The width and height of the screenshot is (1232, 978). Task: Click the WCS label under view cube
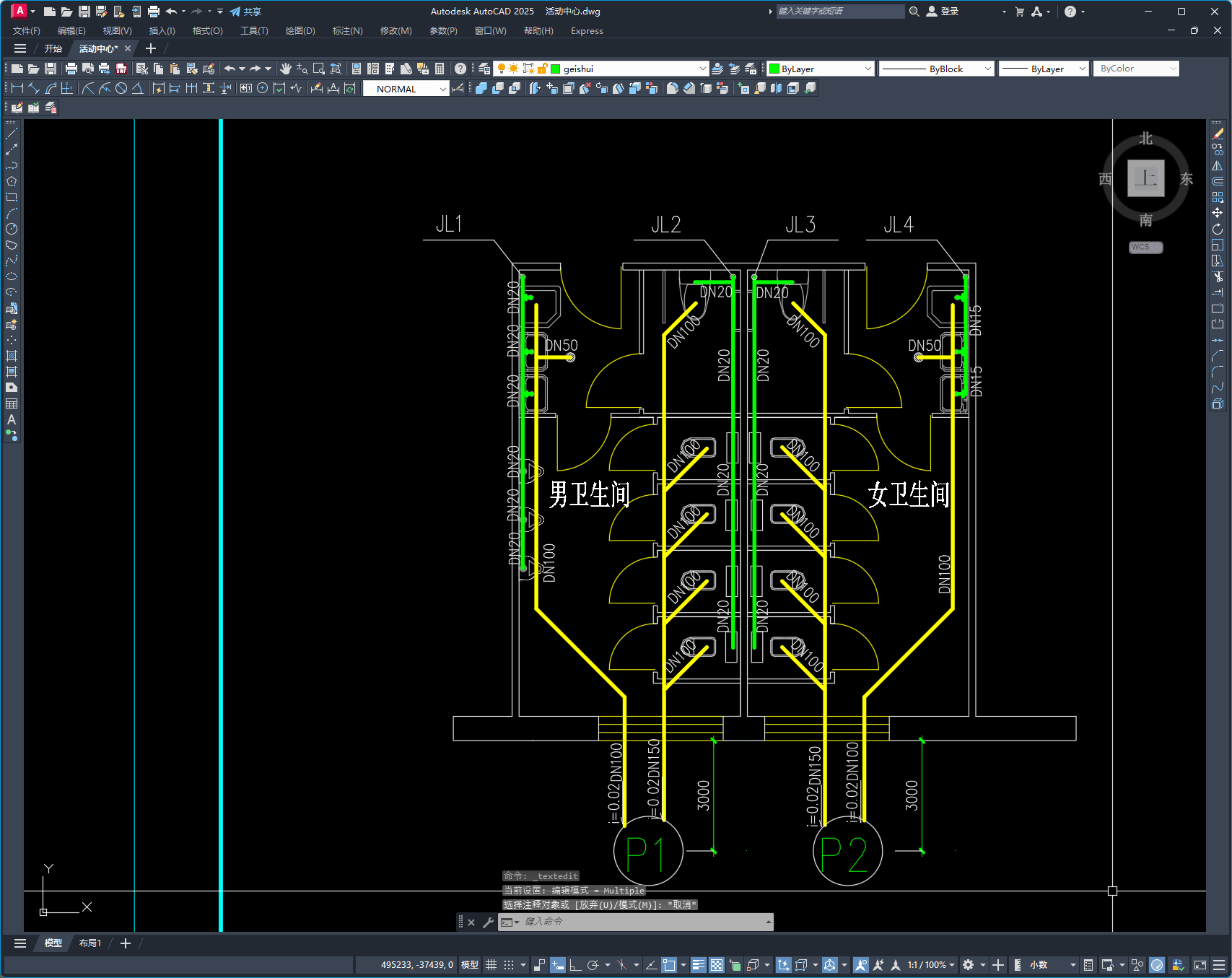[x=1145, y=247]
